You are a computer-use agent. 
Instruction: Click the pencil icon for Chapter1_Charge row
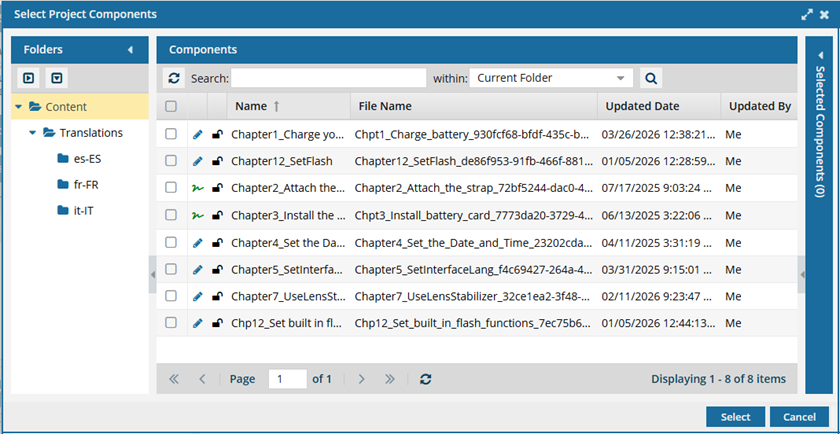(x=197, y=134)
